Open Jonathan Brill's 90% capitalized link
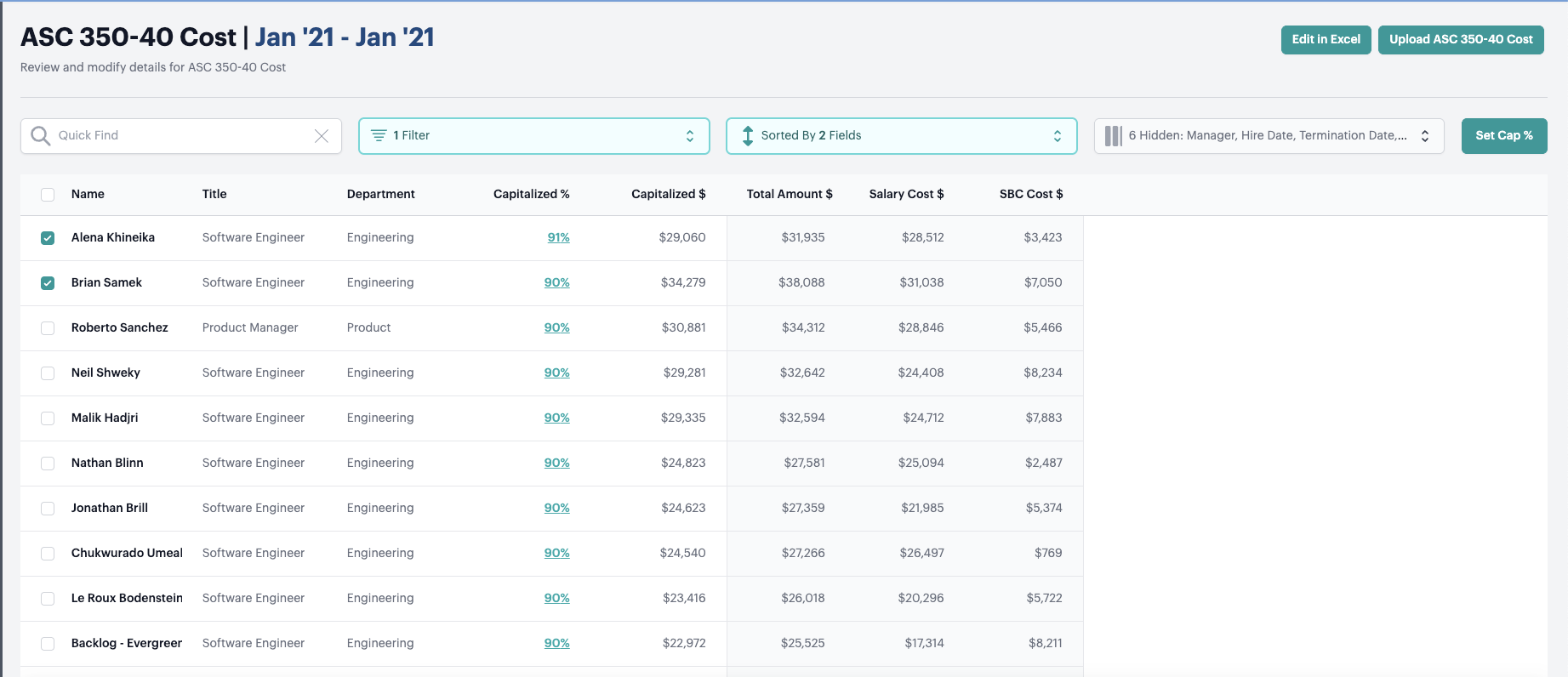This screenshot has height=677, width=1568. pyautogui.click(x=556, y=508)
